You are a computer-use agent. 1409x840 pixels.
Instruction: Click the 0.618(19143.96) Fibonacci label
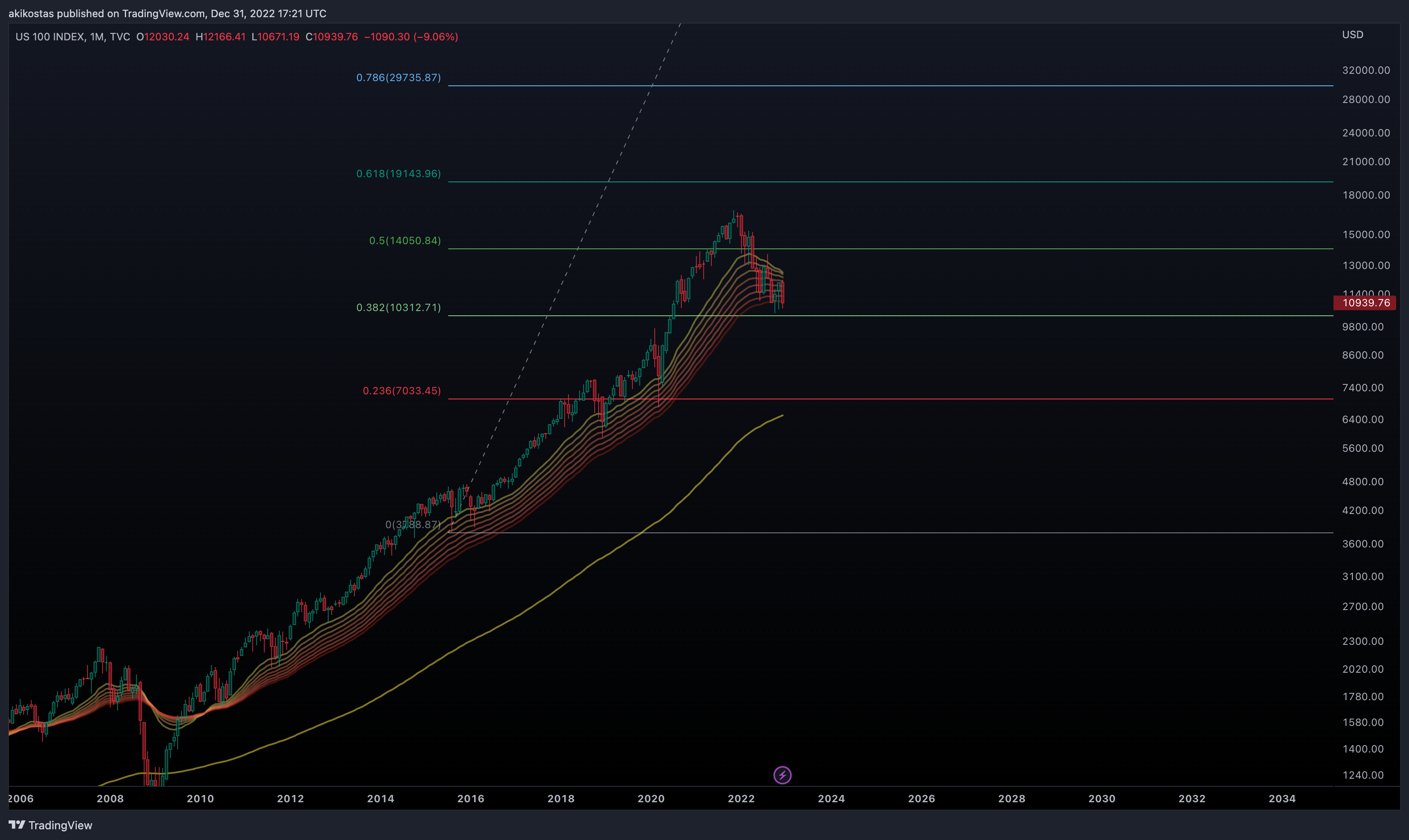coord(399,174)
